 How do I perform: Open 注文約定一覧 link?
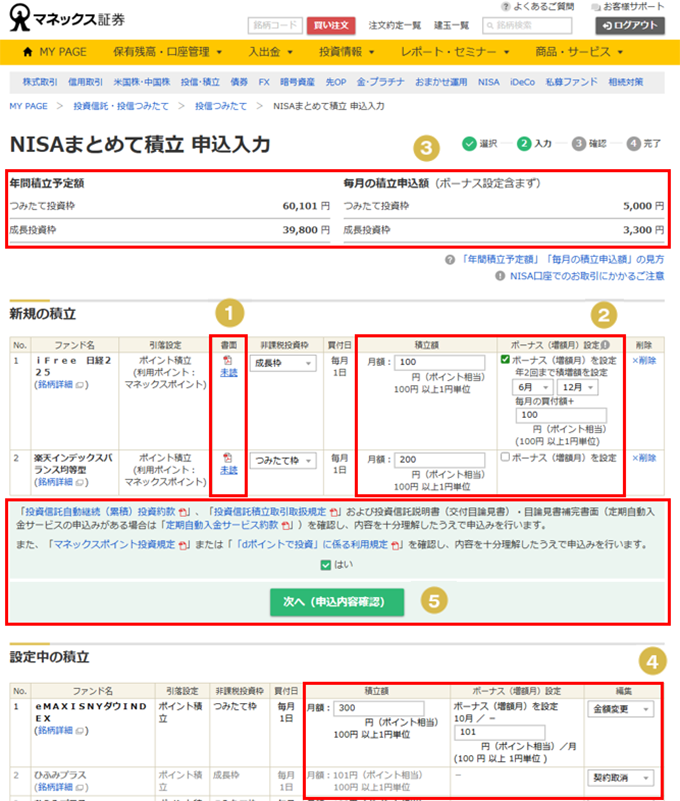pyautogui.click(x=394, y=25)
